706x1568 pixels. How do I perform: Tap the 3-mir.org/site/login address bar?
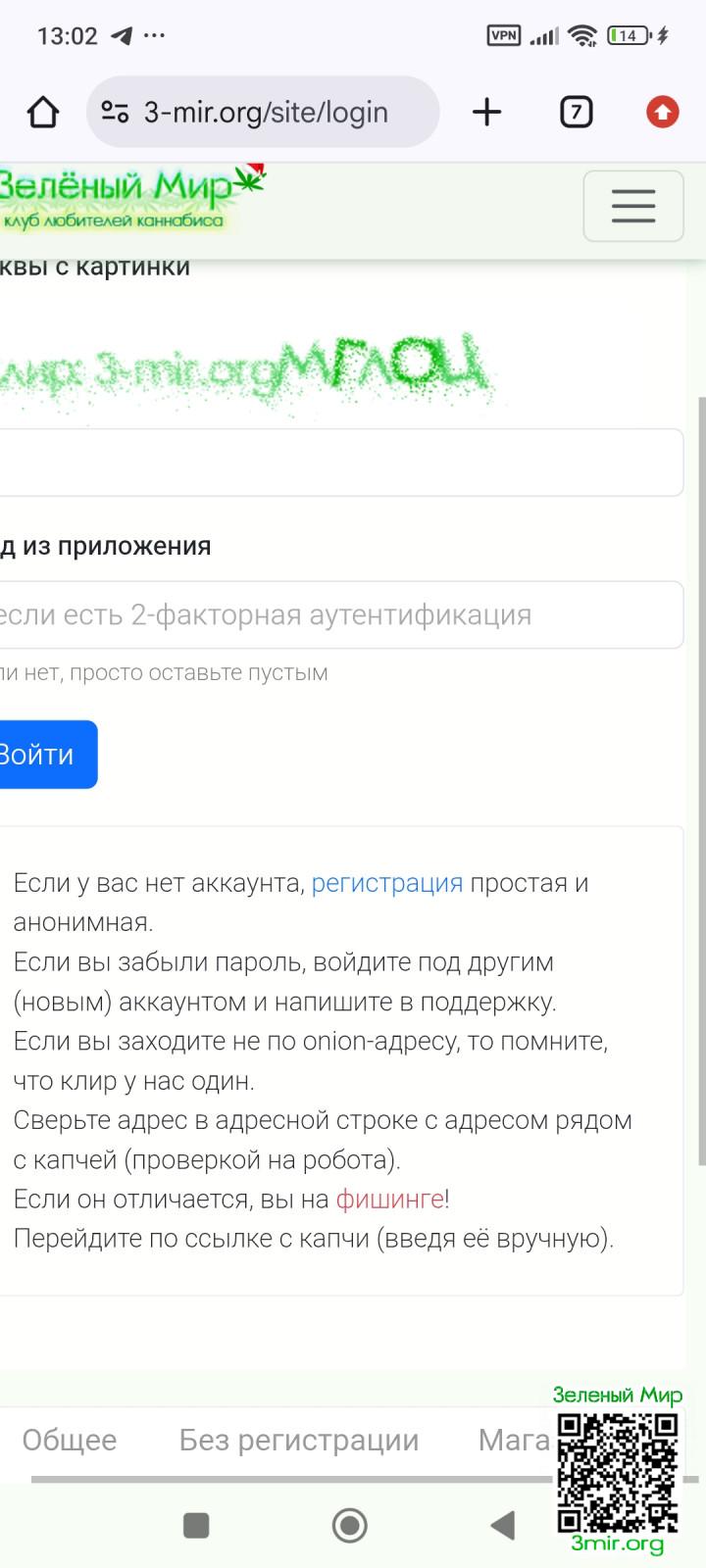[267, 113]
